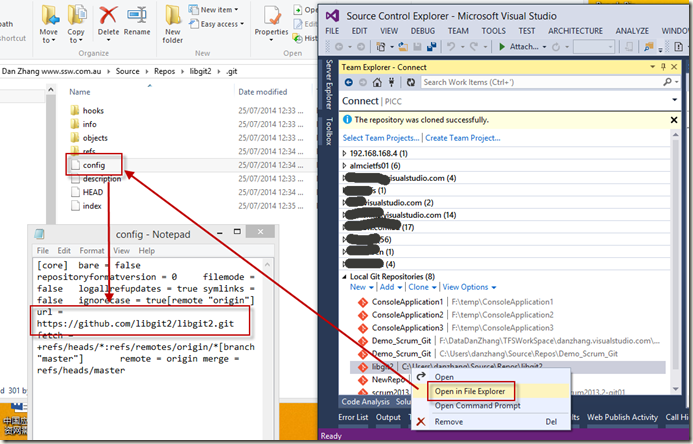
Task: Click the Visual Studio logo icon
Action: [x=332, y=16]
